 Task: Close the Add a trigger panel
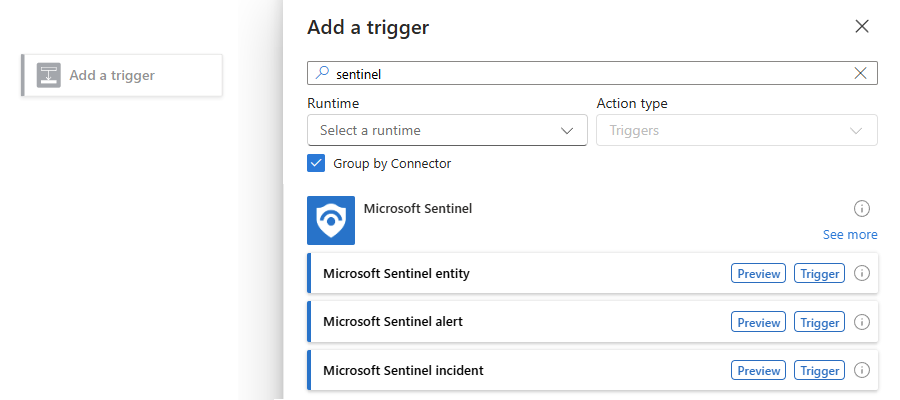coord(862,26)
